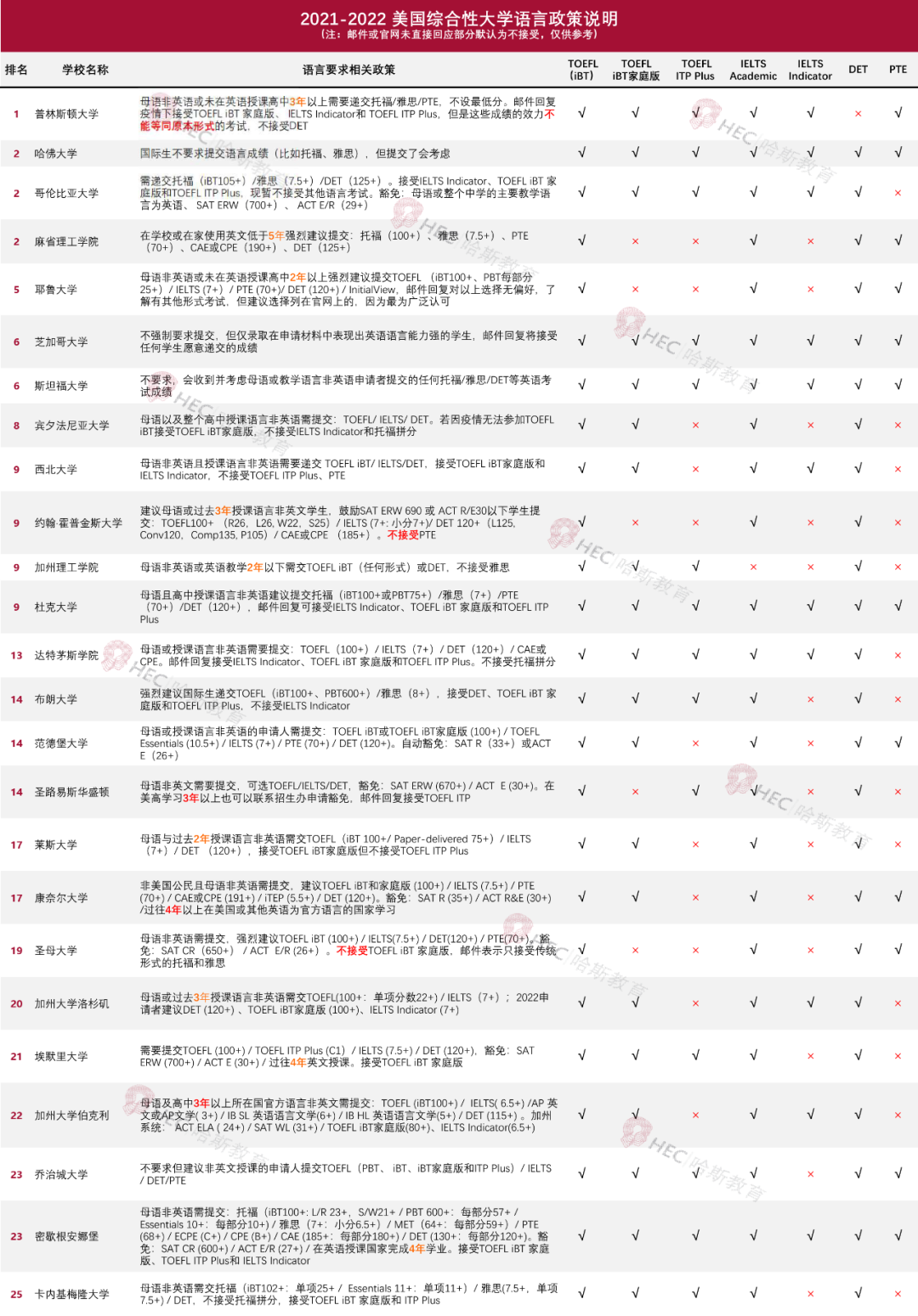The height and width of the screenshot is (1316, 918).
Task: Click the red cross in 普林斯顿大学's DET cell
Action: (858, 113)
